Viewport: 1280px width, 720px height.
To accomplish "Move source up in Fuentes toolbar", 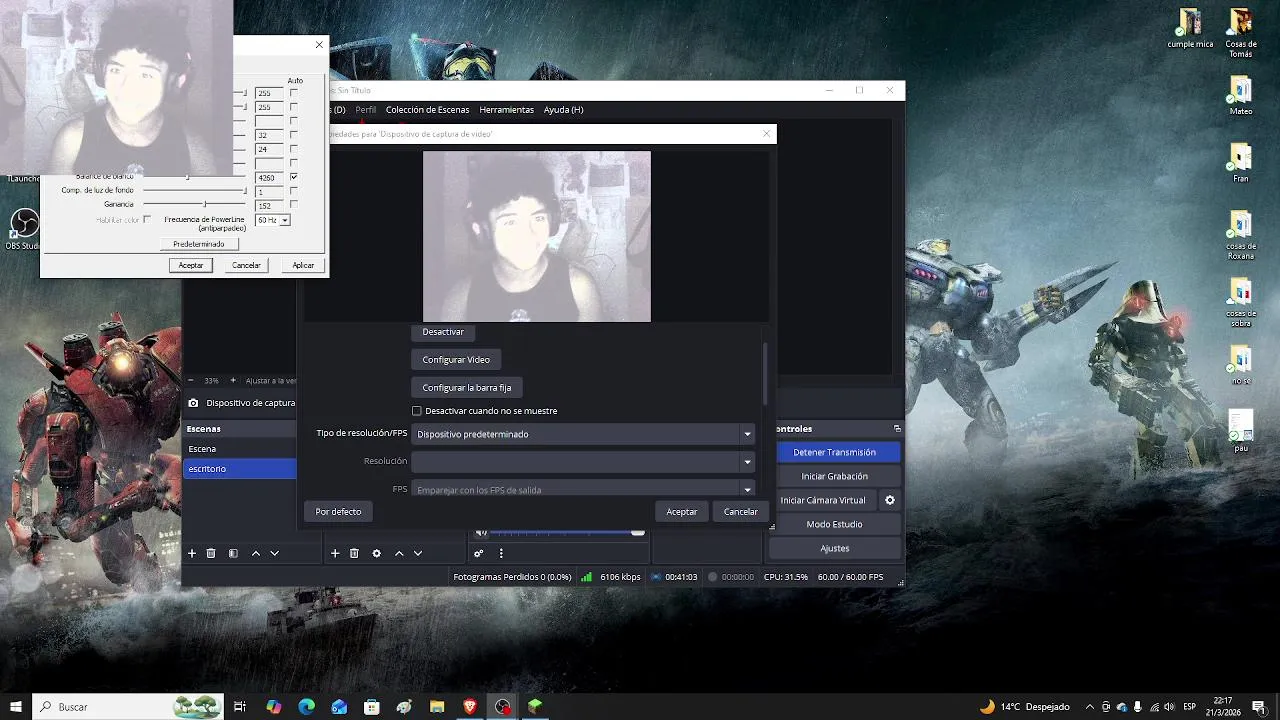I will click(399, 553).
